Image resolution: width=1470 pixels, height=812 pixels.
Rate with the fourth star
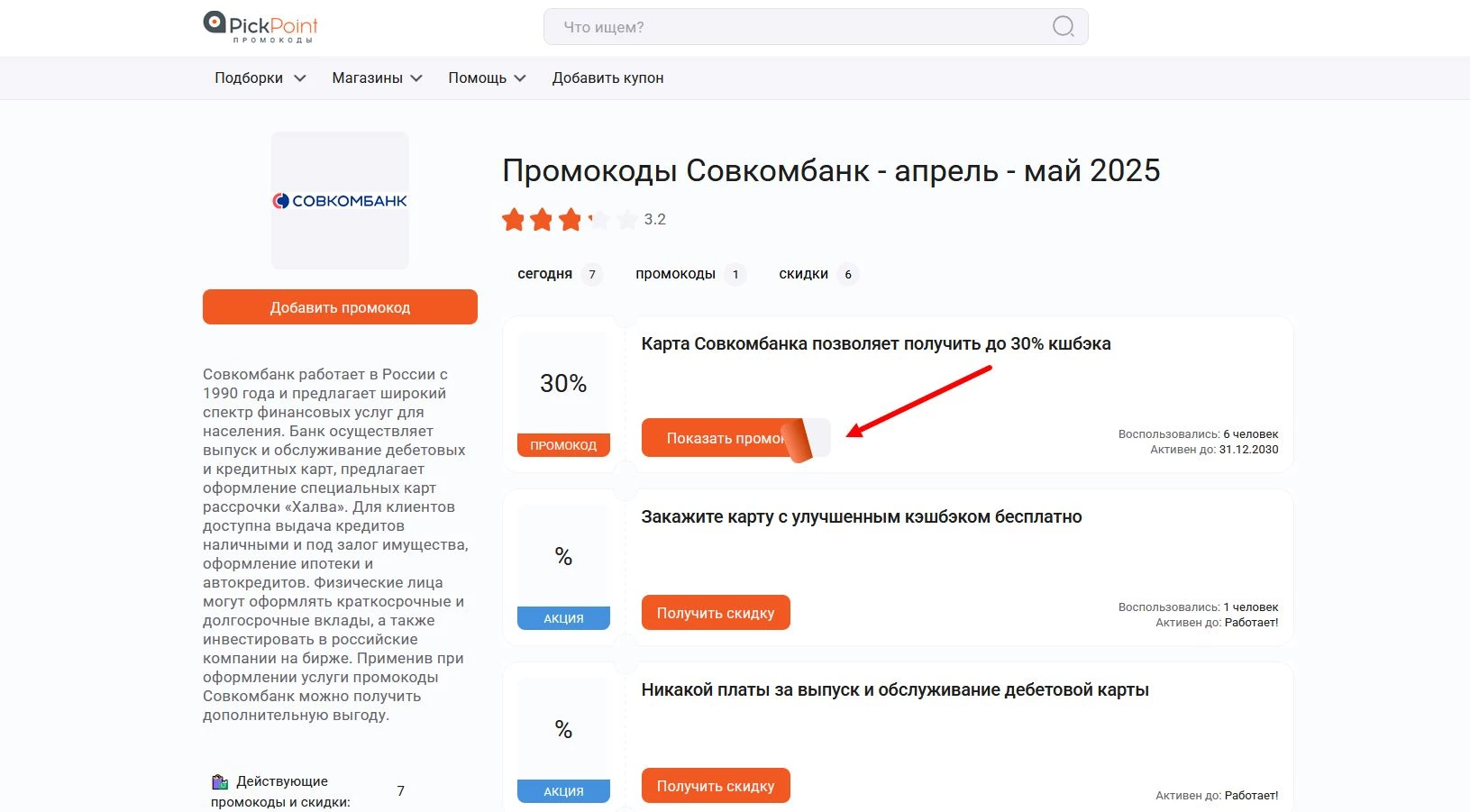[598, 219]
